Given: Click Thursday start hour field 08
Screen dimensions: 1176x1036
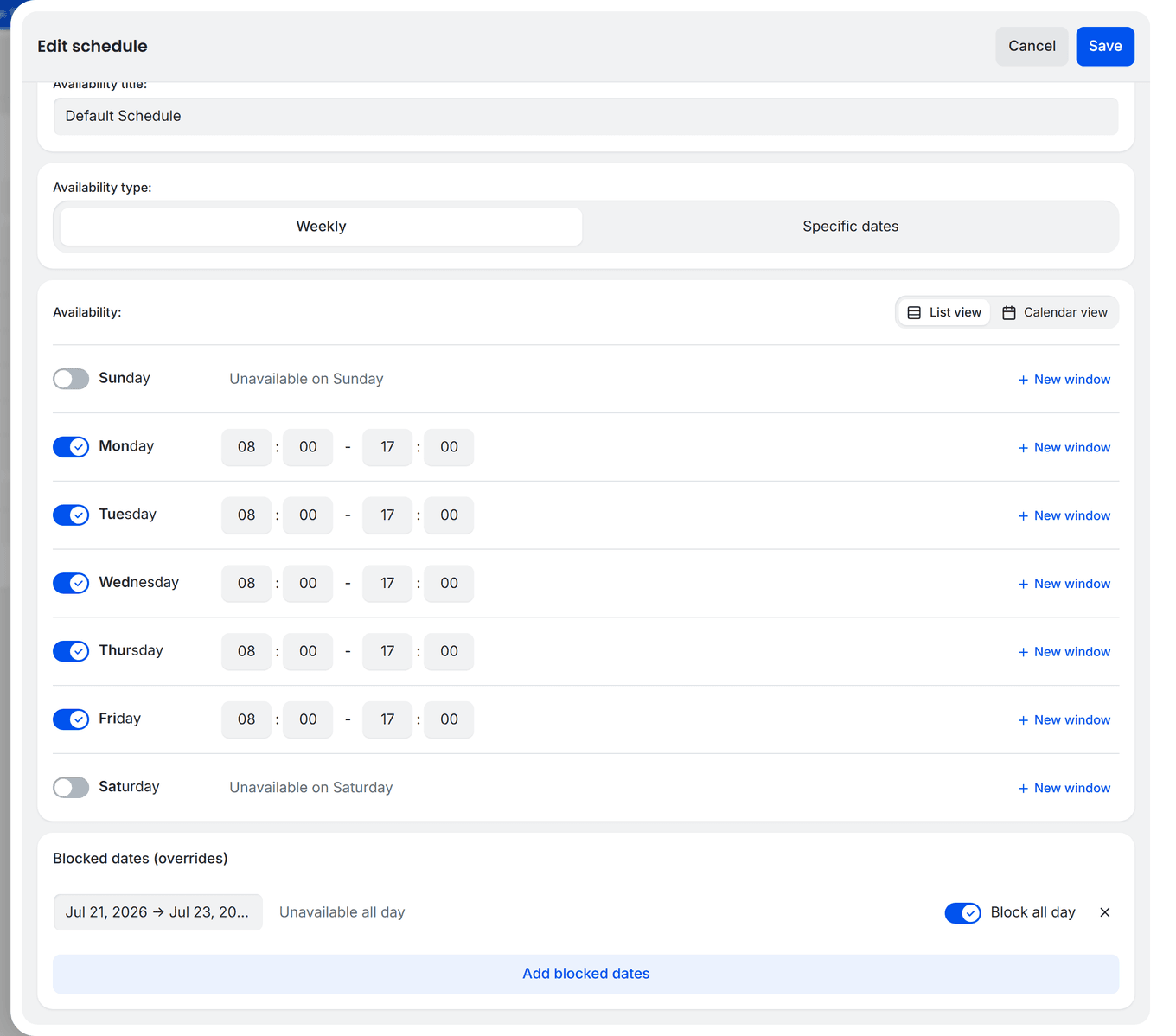Looking at the screenshot, I should point(246,651).
